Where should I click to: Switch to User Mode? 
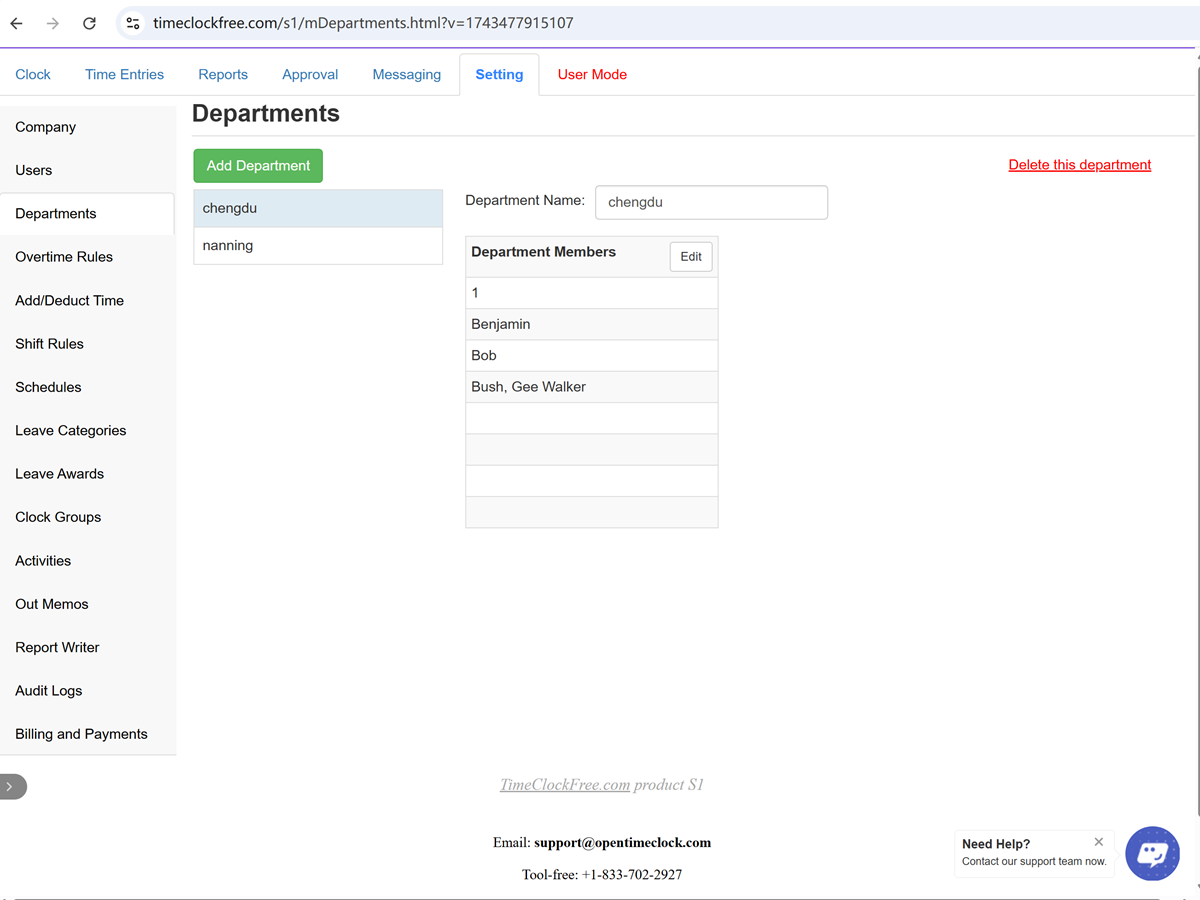(x=592, y=74)
